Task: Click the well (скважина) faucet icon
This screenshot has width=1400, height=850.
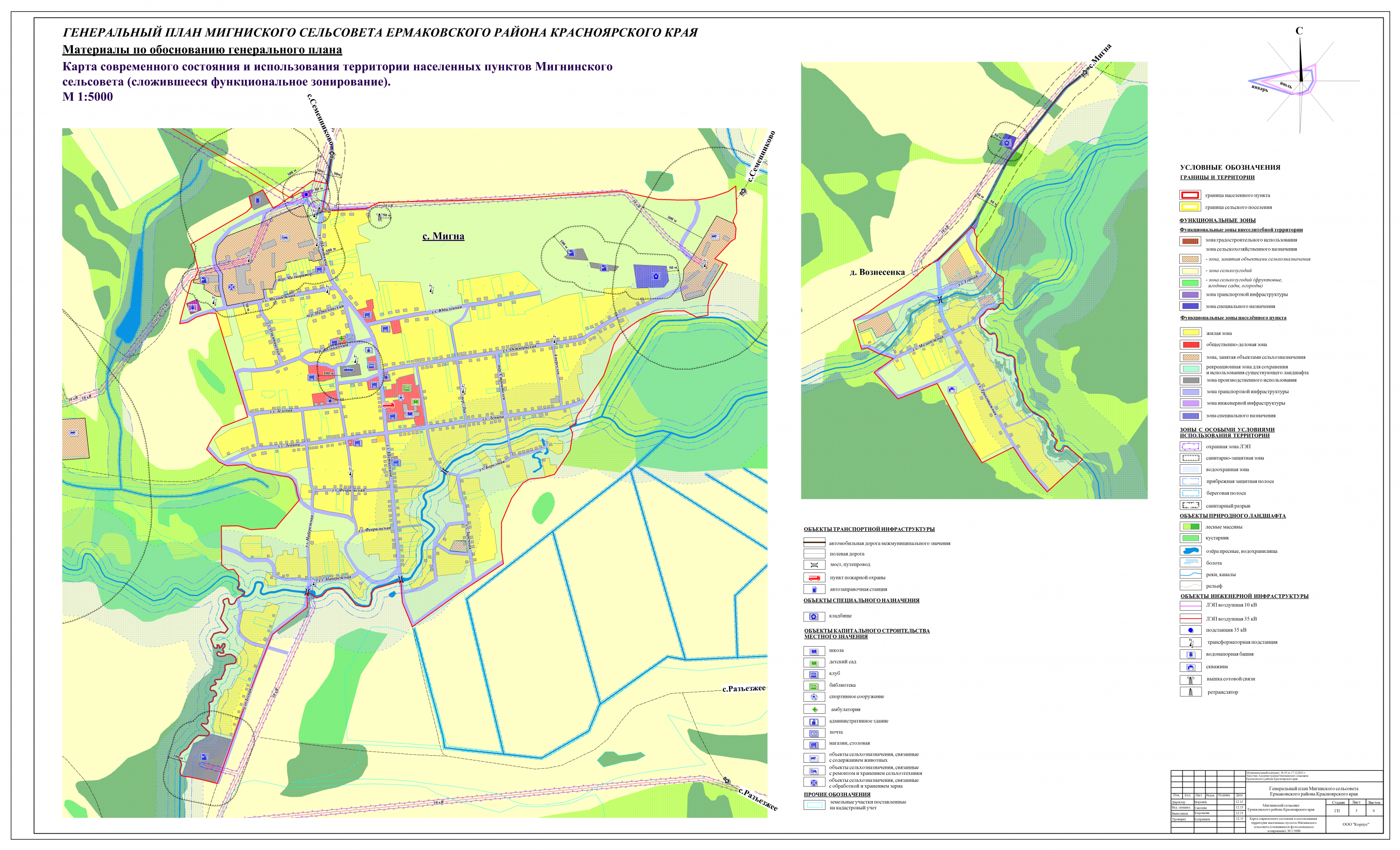Action: tap(1190, 667)
